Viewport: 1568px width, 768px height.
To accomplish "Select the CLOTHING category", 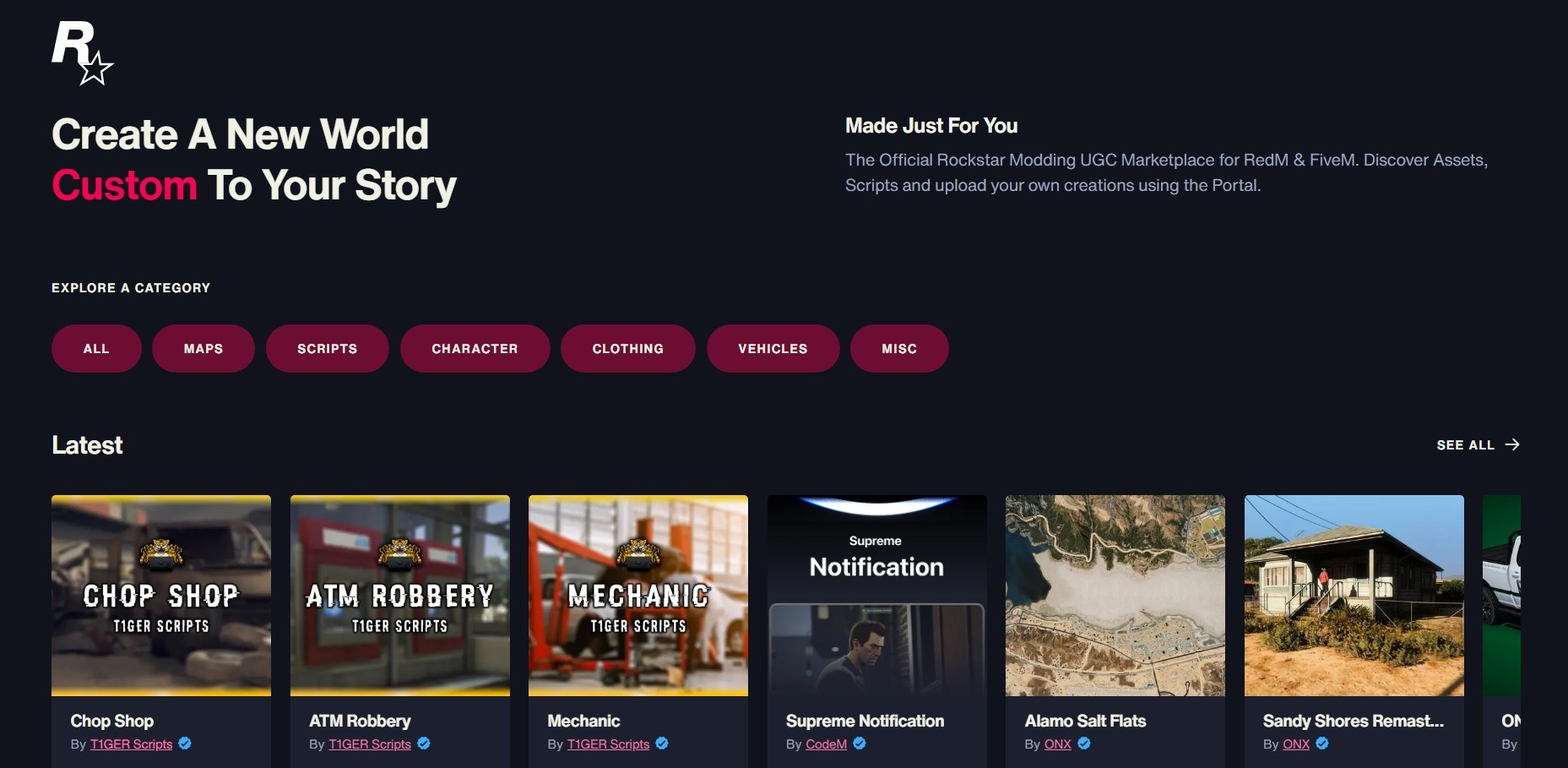I will click(x=628, y=348).
